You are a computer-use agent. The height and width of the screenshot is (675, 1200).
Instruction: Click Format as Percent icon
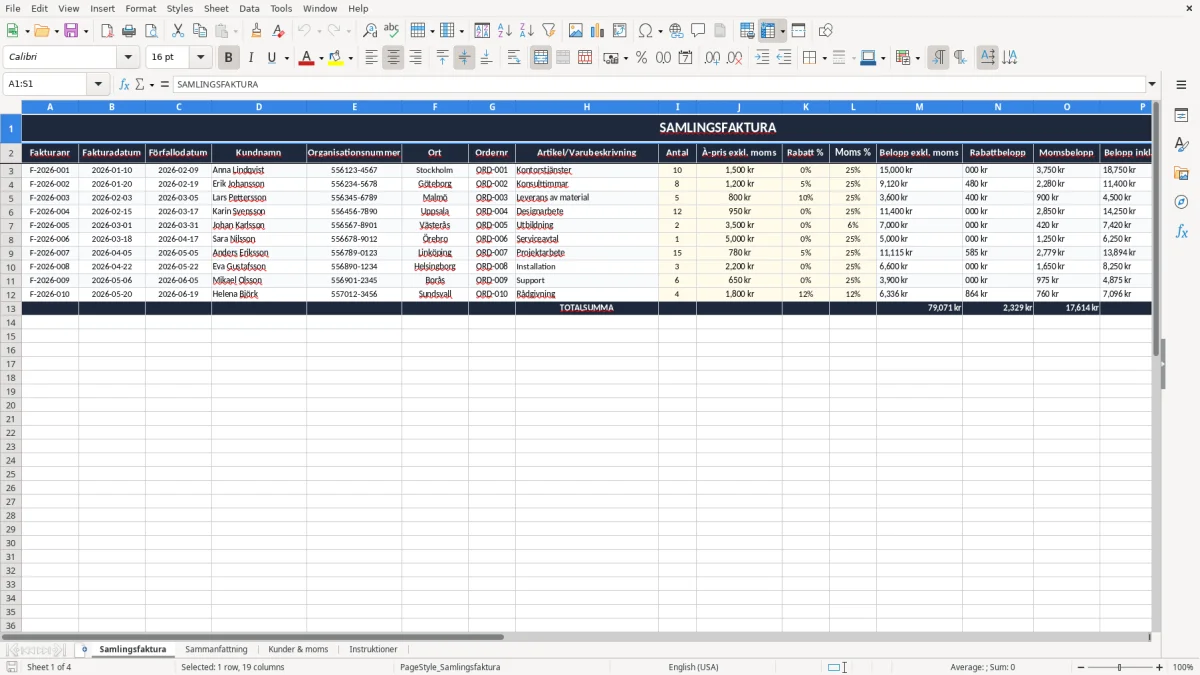[641, 58]
